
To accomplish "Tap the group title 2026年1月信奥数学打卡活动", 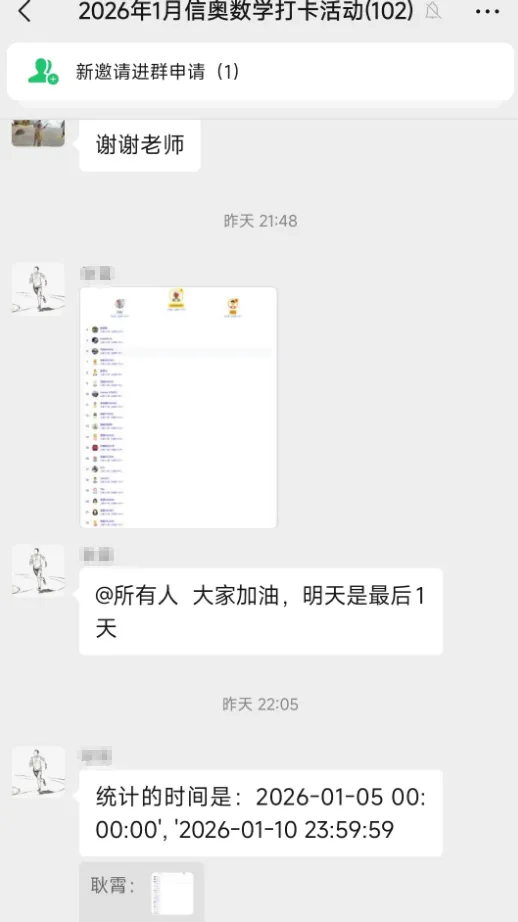I will tap(246, 11).
